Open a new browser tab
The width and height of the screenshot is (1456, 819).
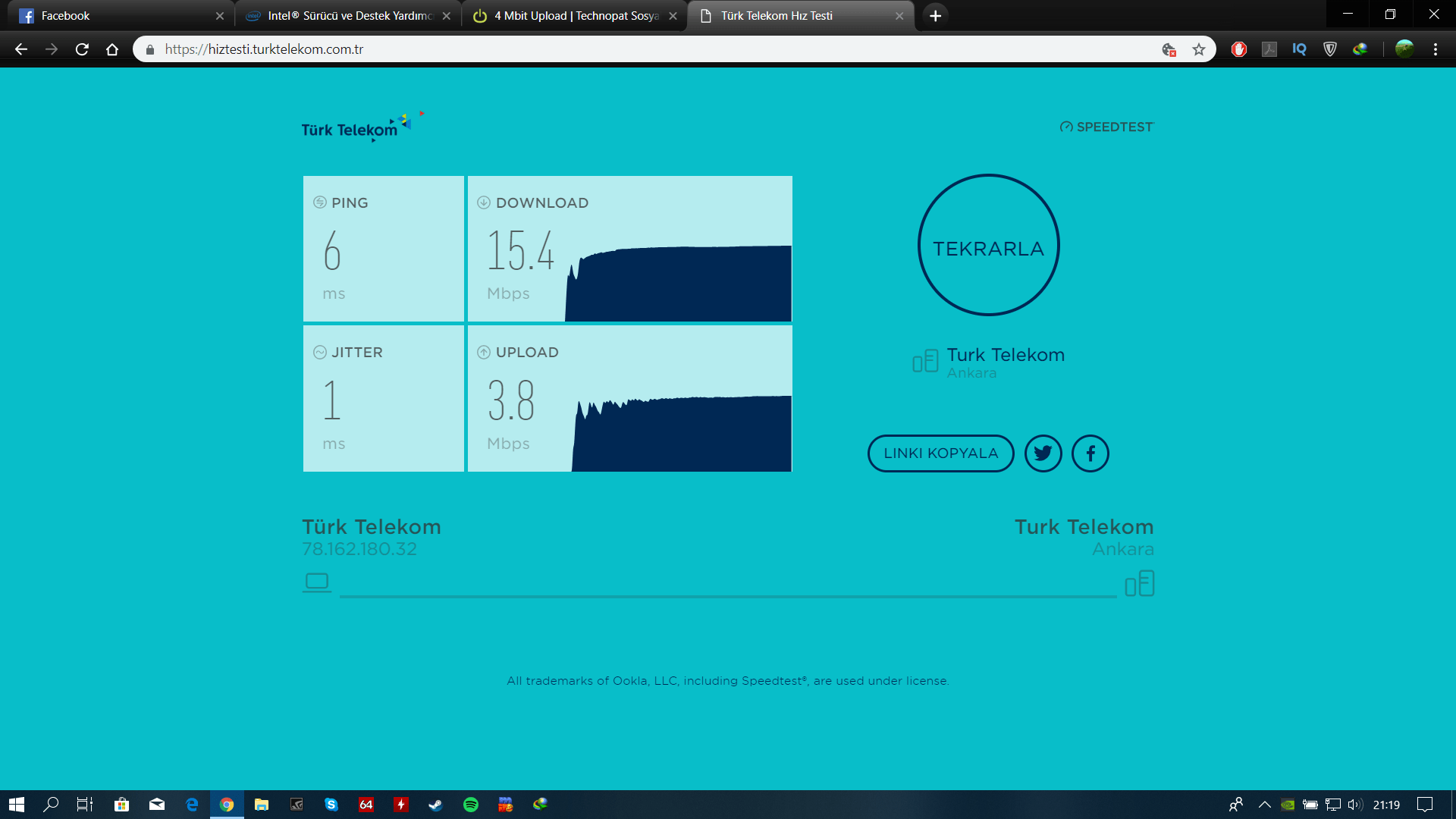tap(935, 15)
